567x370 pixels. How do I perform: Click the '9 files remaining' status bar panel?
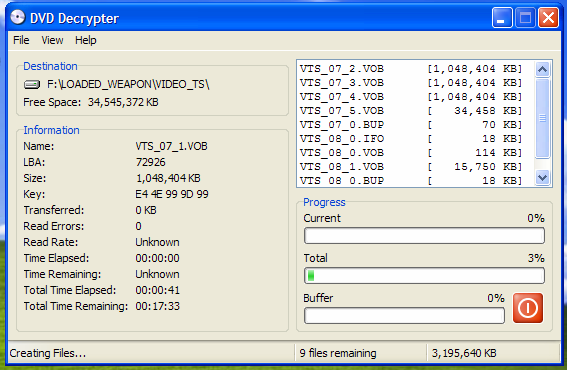coord(361,353)
